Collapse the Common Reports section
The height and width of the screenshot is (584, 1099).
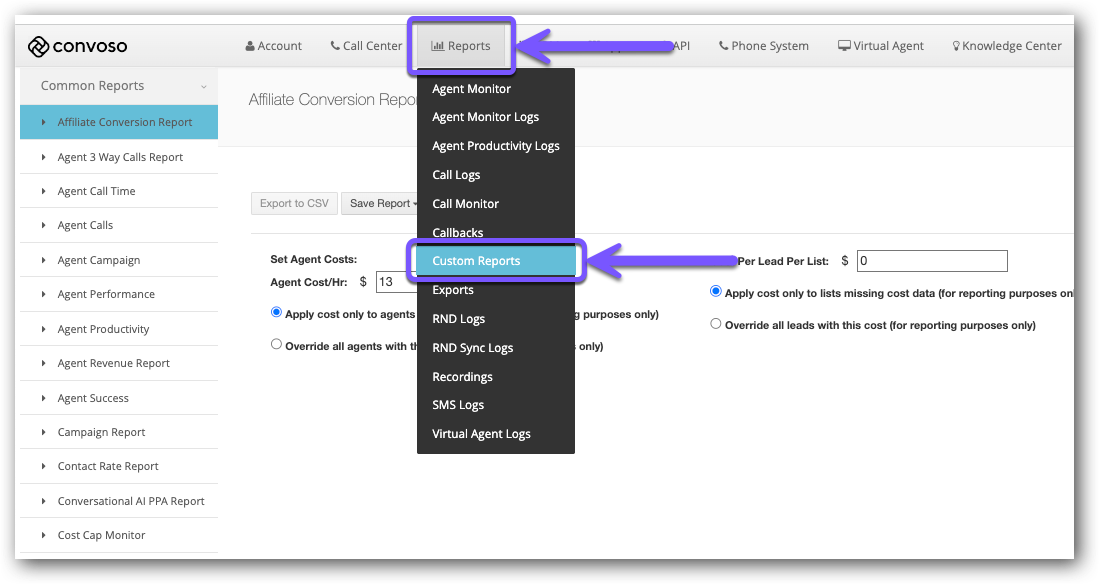pyautogui.click(x=204, y=86)
